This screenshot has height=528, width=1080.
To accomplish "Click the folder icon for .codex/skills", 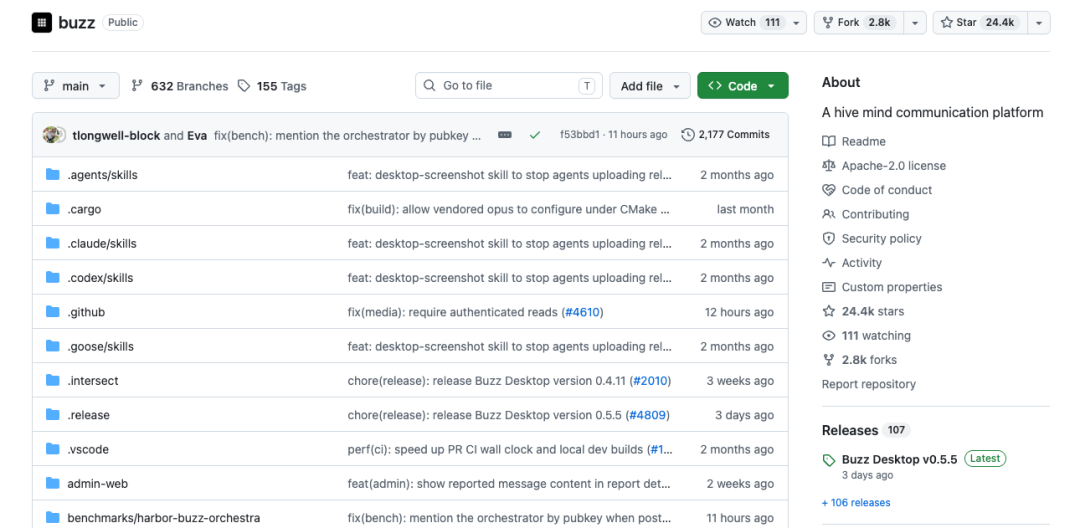I will (52, 277).
